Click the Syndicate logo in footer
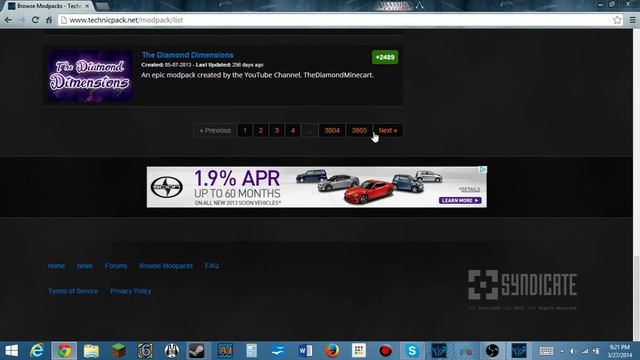 coord(522,285)
